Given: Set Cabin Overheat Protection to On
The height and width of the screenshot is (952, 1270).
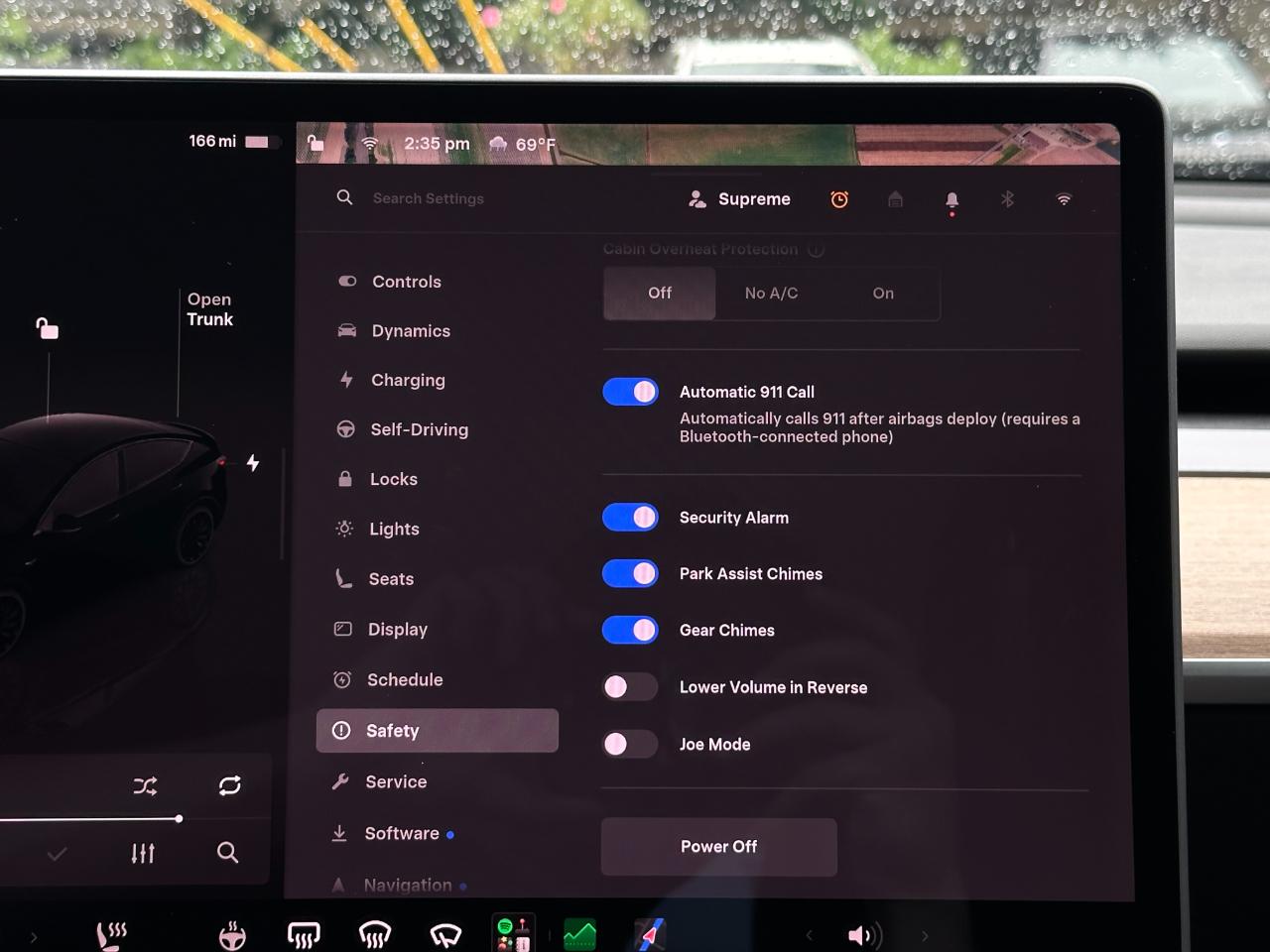Looking at the screenshot, I should (x=883, y=294).
